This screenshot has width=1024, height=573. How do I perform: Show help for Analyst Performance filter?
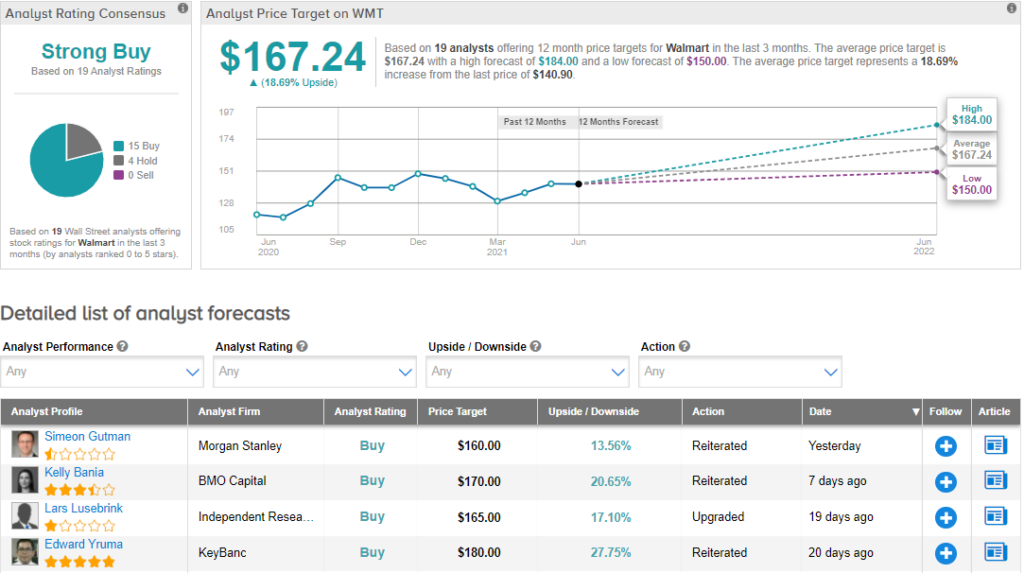122,346
